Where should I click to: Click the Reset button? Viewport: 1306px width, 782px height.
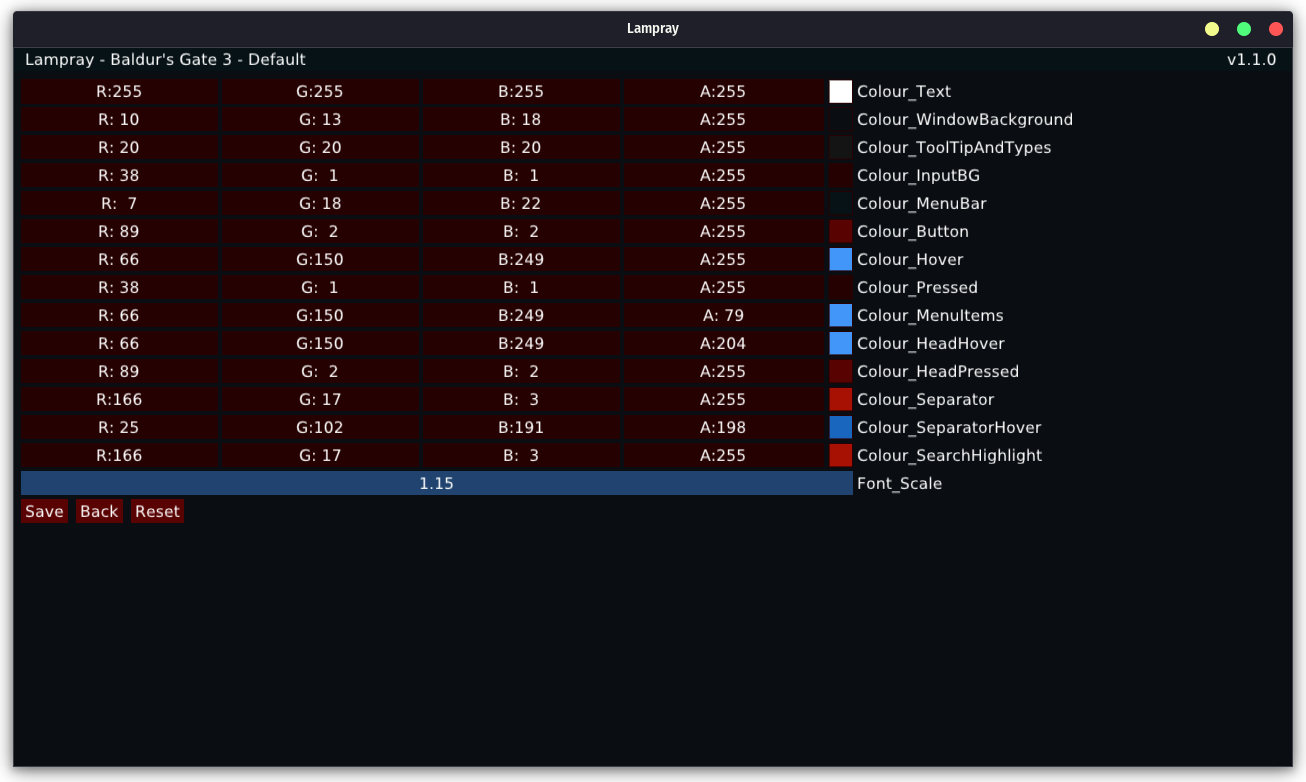[x=157, y=511]
